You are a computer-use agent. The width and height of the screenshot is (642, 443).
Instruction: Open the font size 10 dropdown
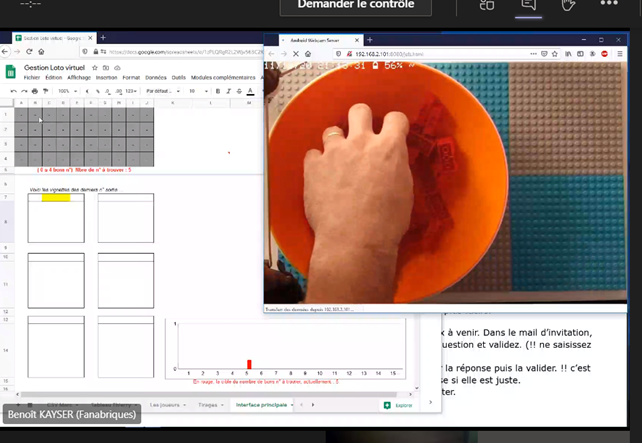click(198, 91)
